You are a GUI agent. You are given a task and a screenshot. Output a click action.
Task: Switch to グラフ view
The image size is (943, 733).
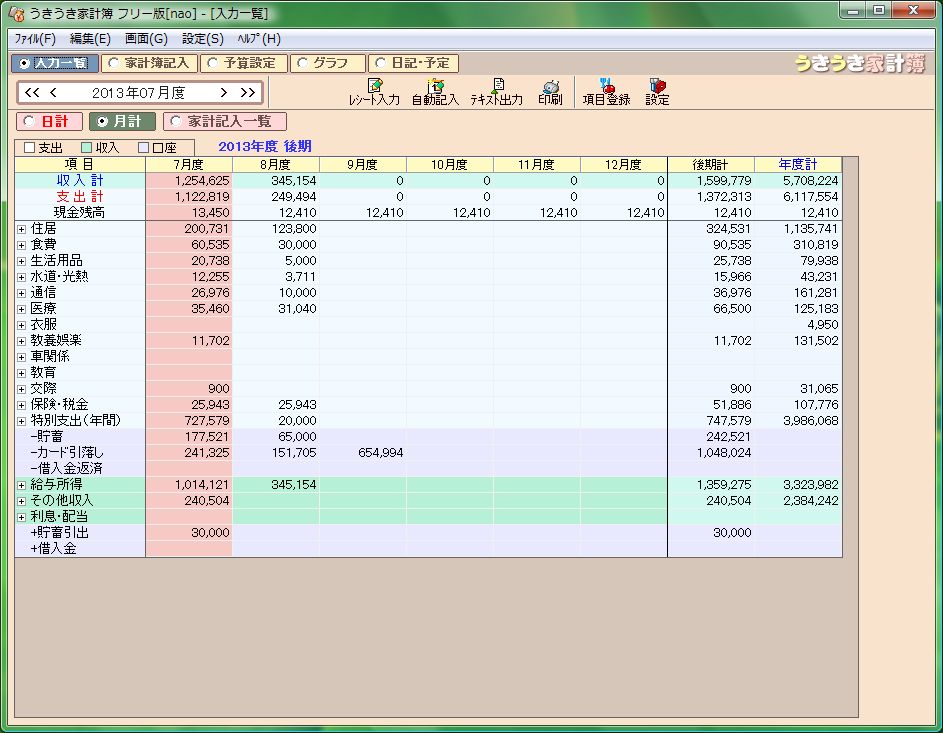tap(328, 63)
